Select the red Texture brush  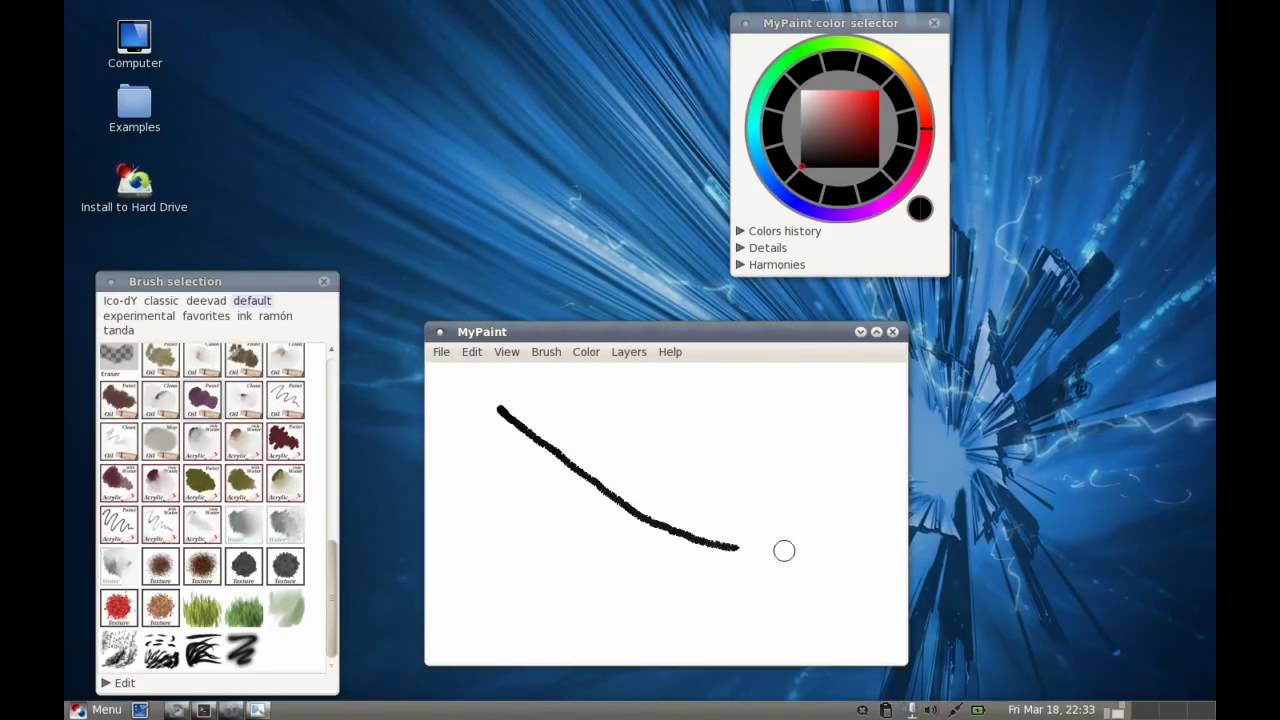(119, 607)
